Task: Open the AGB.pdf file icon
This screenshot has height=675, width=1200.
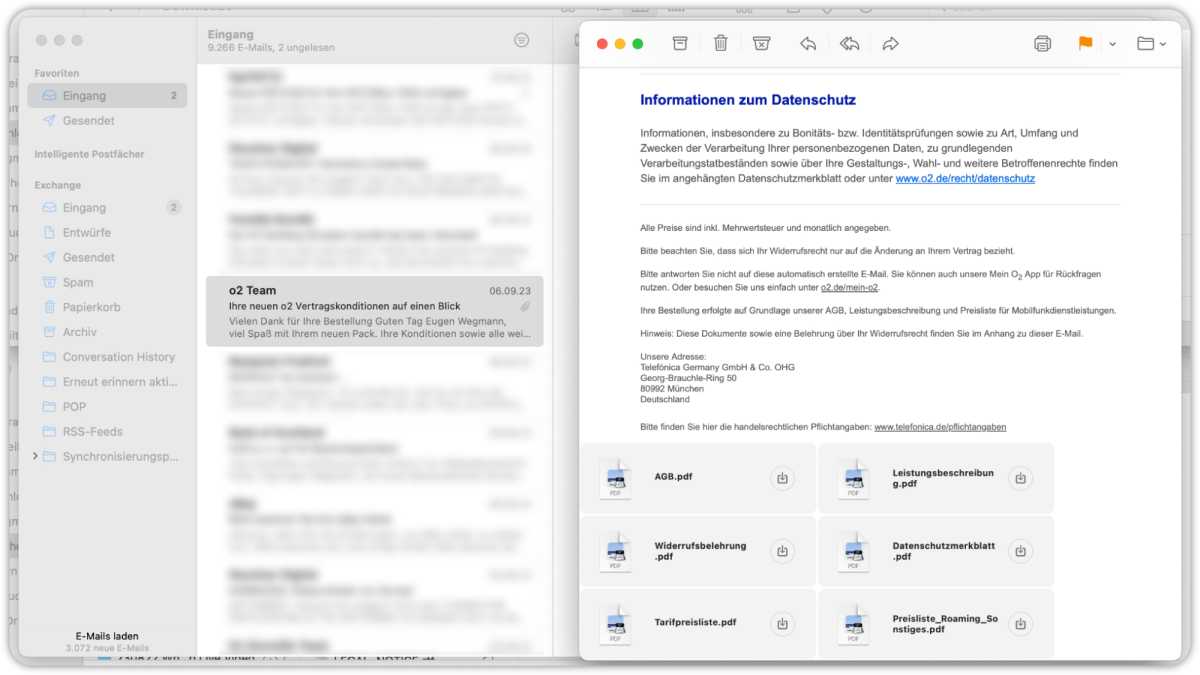Action: [616, 479]
